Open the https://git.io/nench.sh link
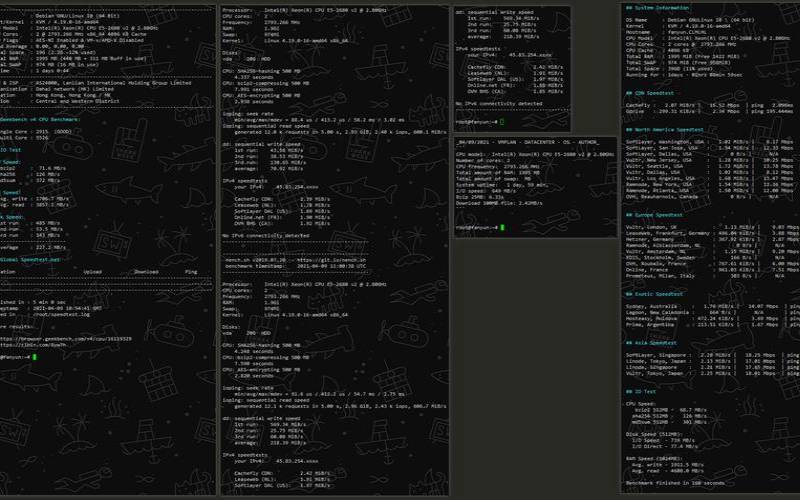The height and width of the screenshot is (500, 800). click(x=331, y=260)
